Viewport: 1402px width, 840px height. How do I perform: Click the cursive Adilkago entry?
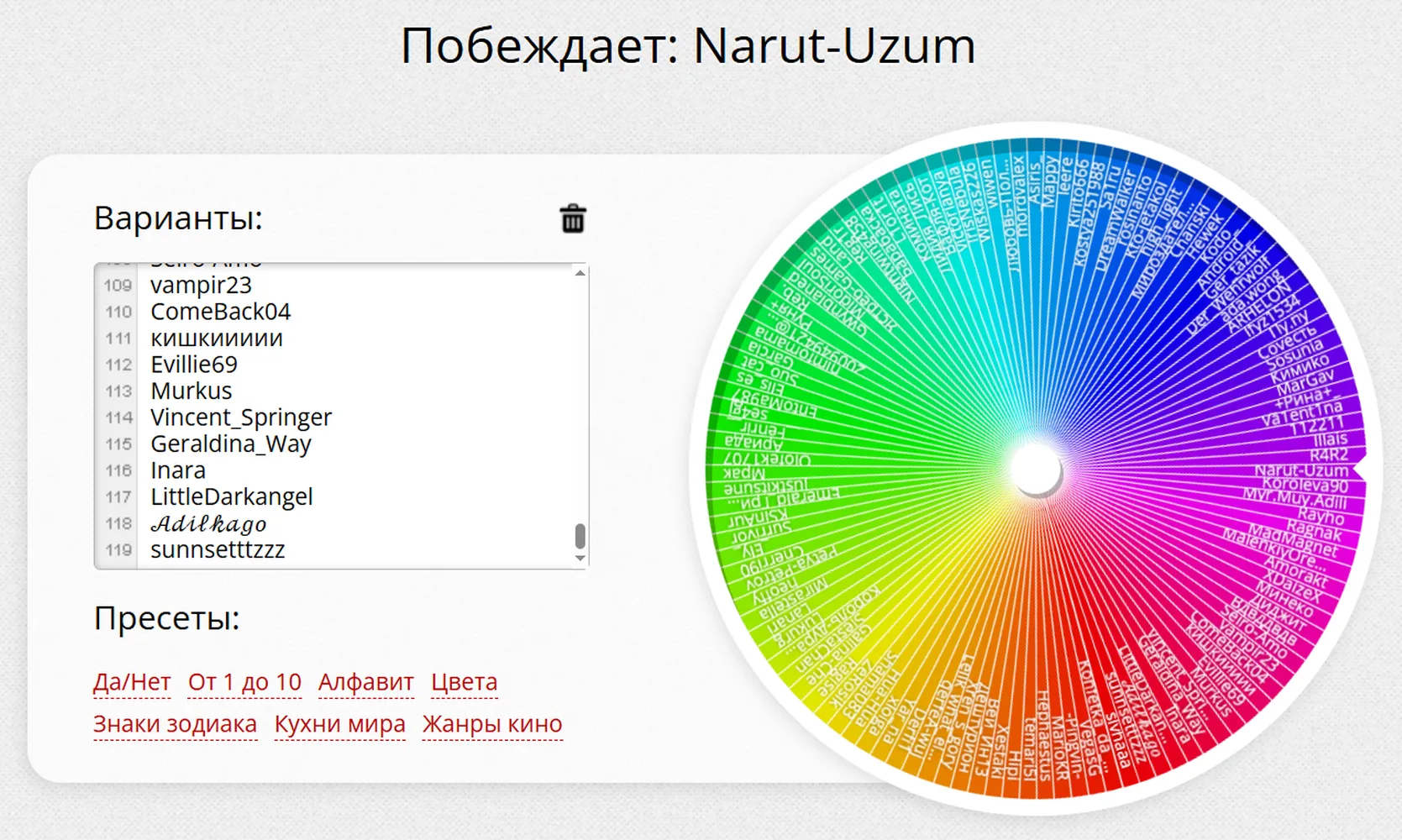click(x=208, y=523)
